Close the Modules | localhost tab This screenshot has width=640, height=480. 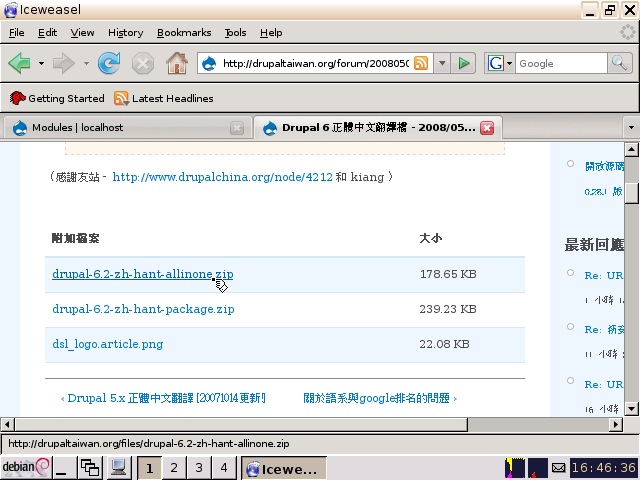tap(237, 128)
